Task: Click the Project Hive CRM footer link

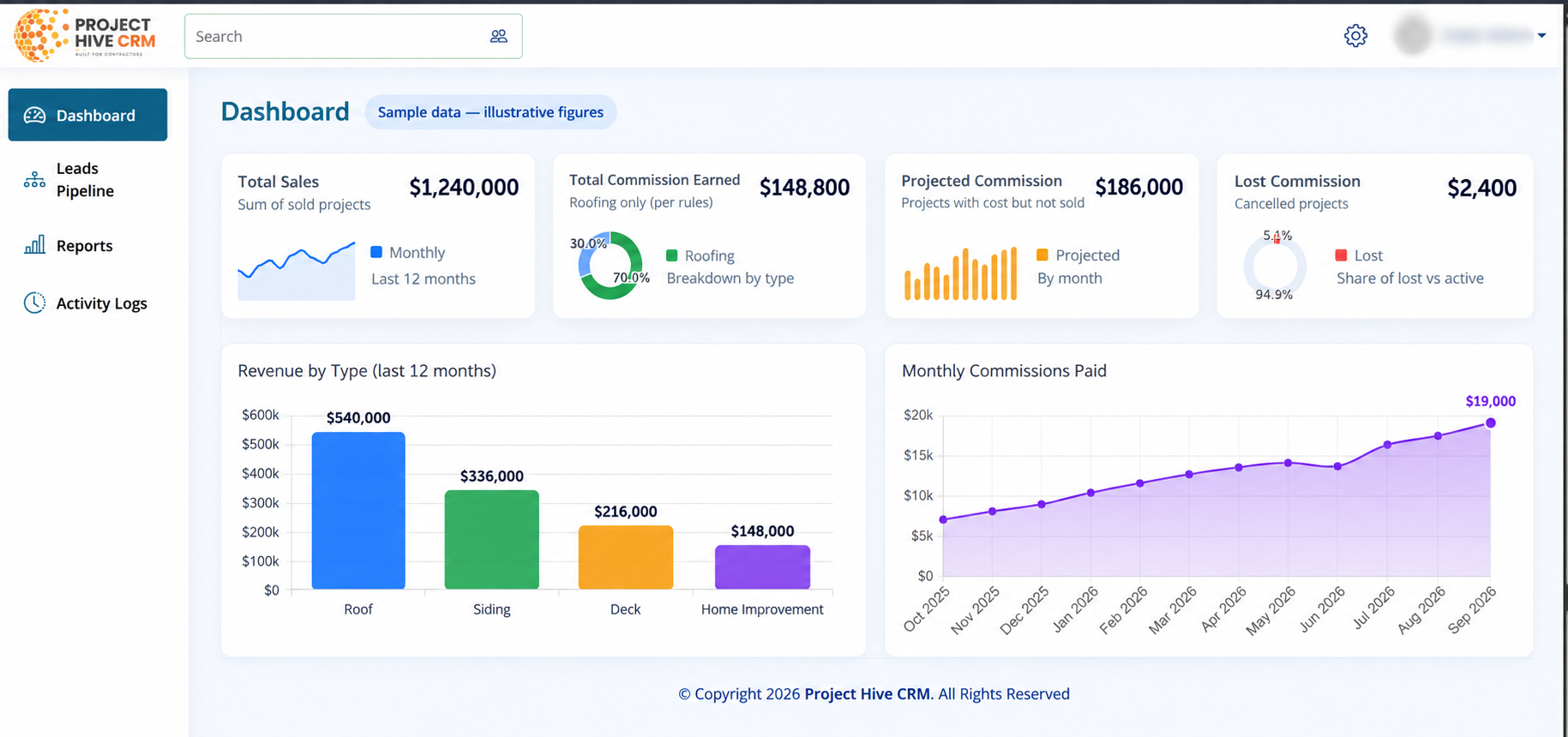Action: tap(867, 693)
